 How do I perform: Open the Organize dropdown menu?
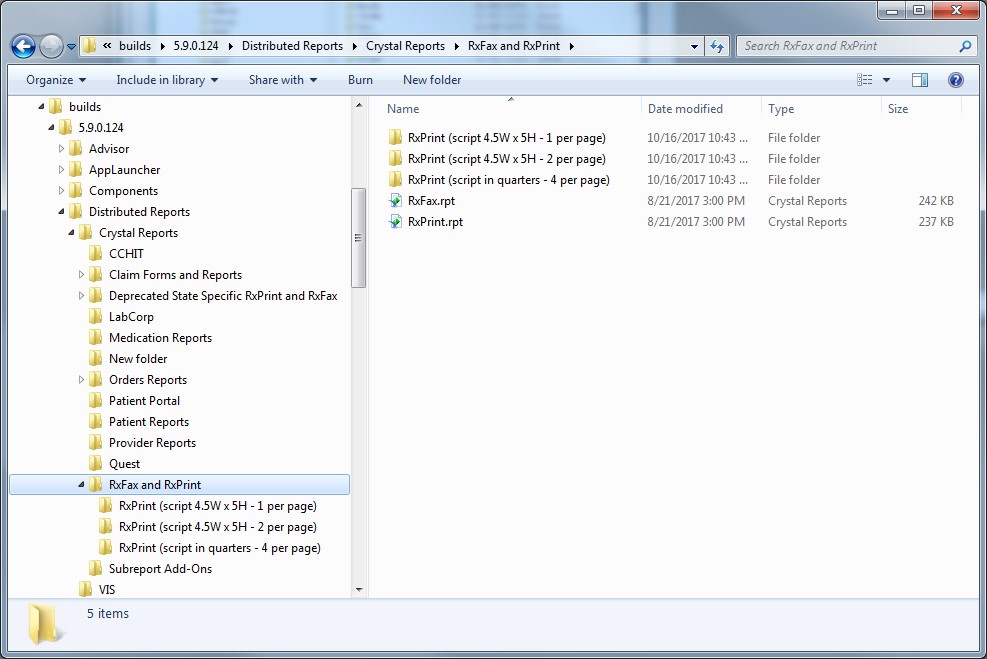54,79
